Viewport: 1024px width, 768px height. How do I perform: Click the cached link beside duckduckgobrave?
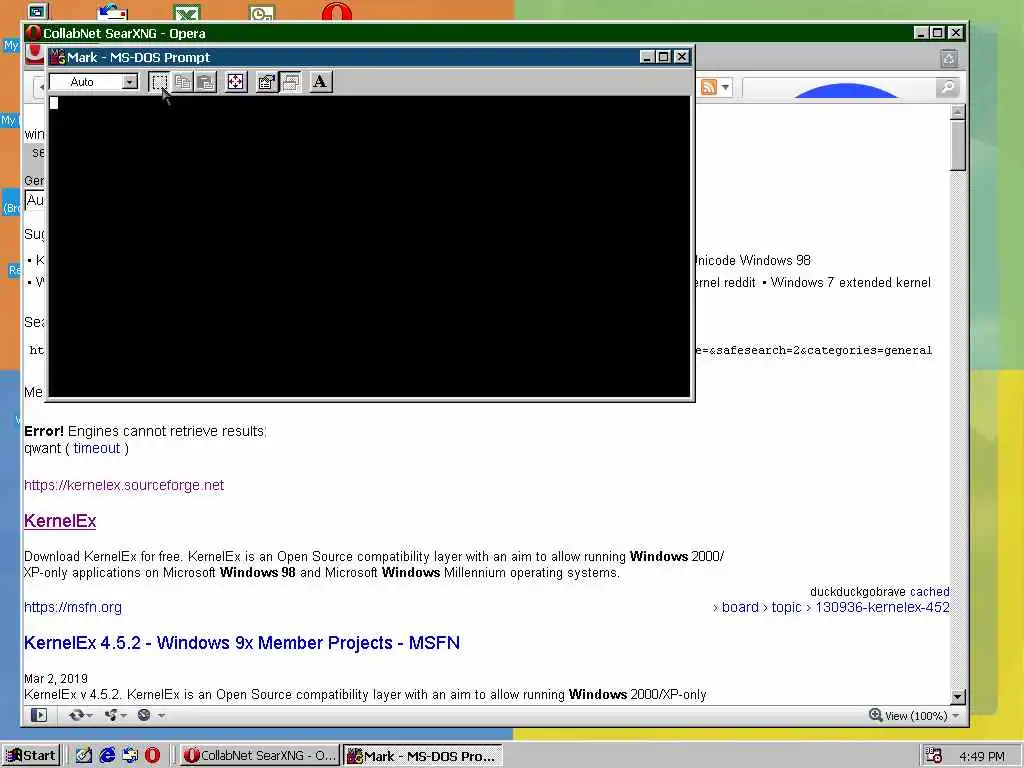coord(929,592)
